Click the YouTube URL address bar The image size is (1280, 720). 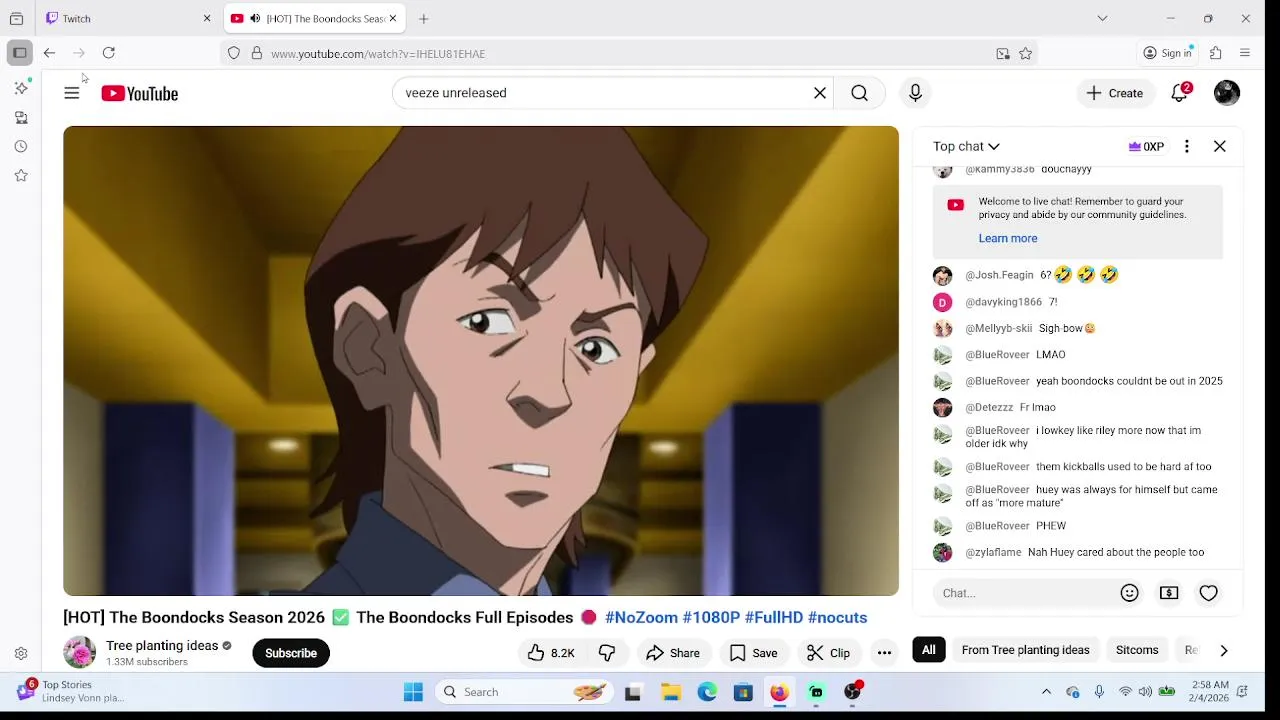click(x=630, y=54)
